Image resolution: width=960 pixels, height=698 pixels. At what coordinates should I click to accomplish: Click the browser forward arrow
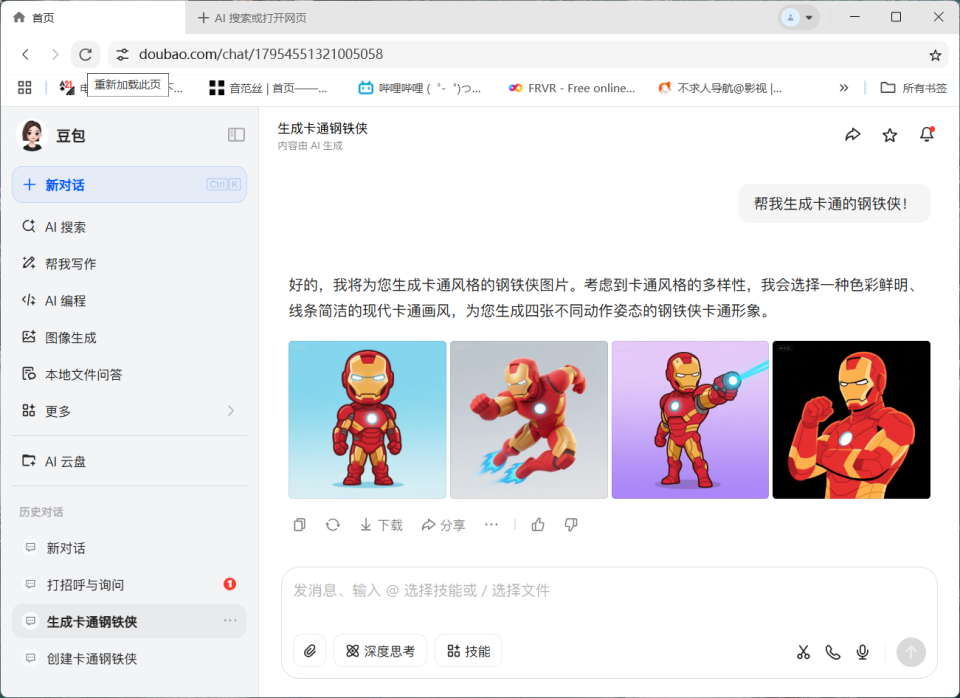55,54
